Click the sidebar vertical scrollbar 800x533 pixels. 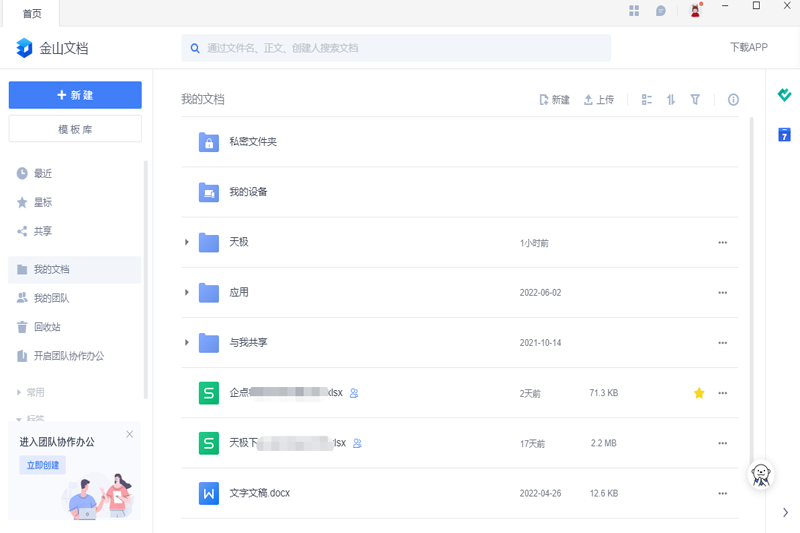146,280
